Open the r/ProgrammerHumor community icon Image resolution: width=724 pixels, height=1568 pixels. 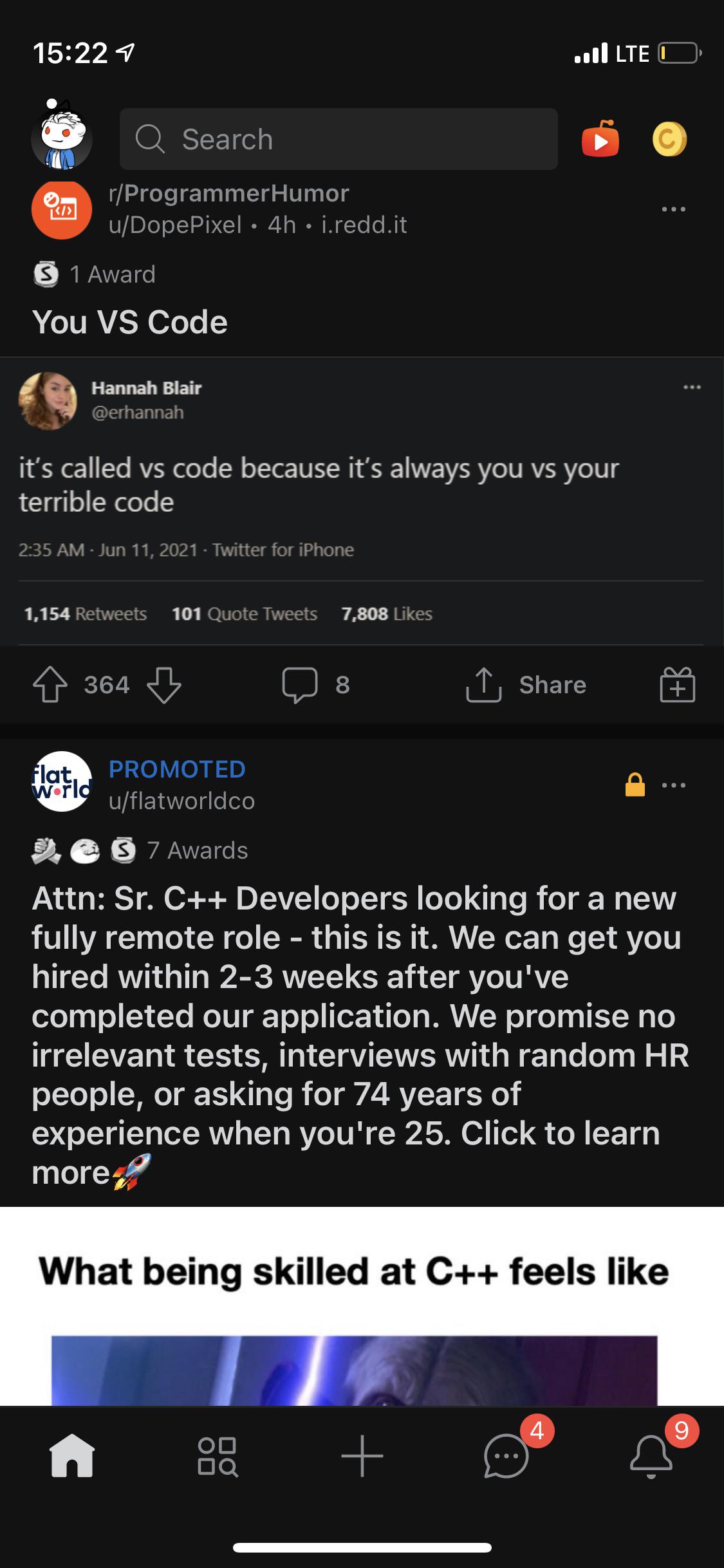[x=61, y=209]
